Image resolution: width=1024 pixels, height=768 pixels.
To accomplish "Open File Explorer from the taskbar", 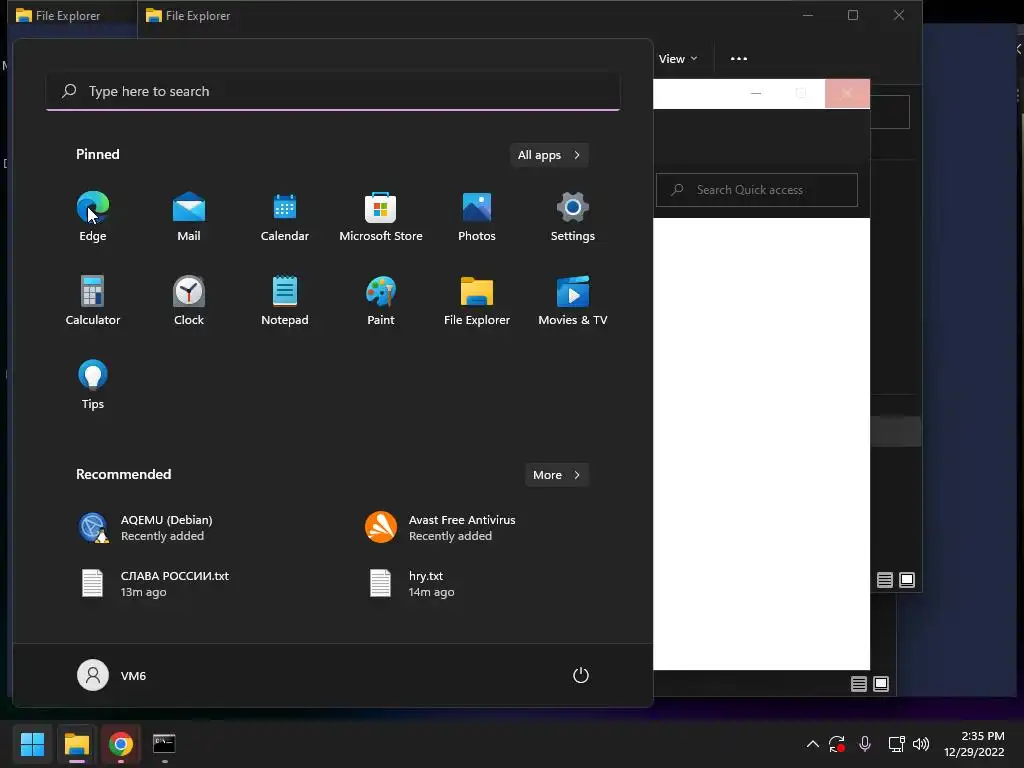I will [x=76, y=744].
